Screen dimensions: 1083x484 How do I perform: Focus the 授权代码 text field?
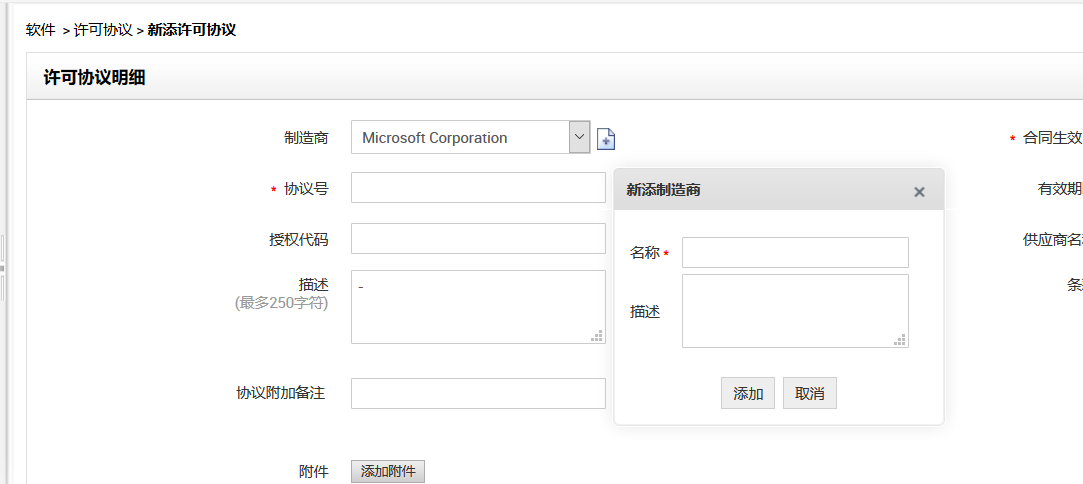coord(478,239)
